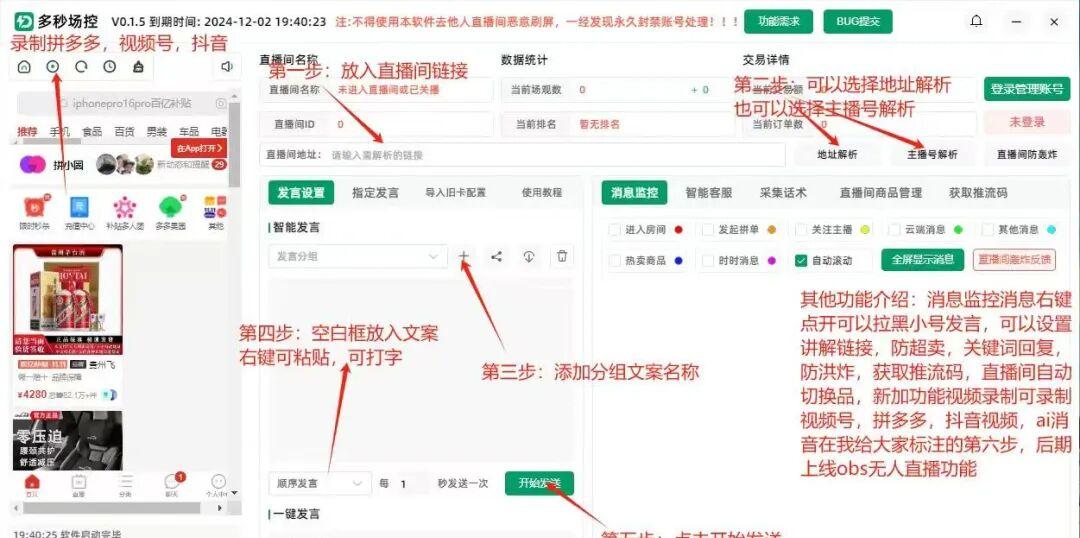Expand the 发言分组 dropdown
Viewport: 1080px width, 538px height.
coord(357,256)
